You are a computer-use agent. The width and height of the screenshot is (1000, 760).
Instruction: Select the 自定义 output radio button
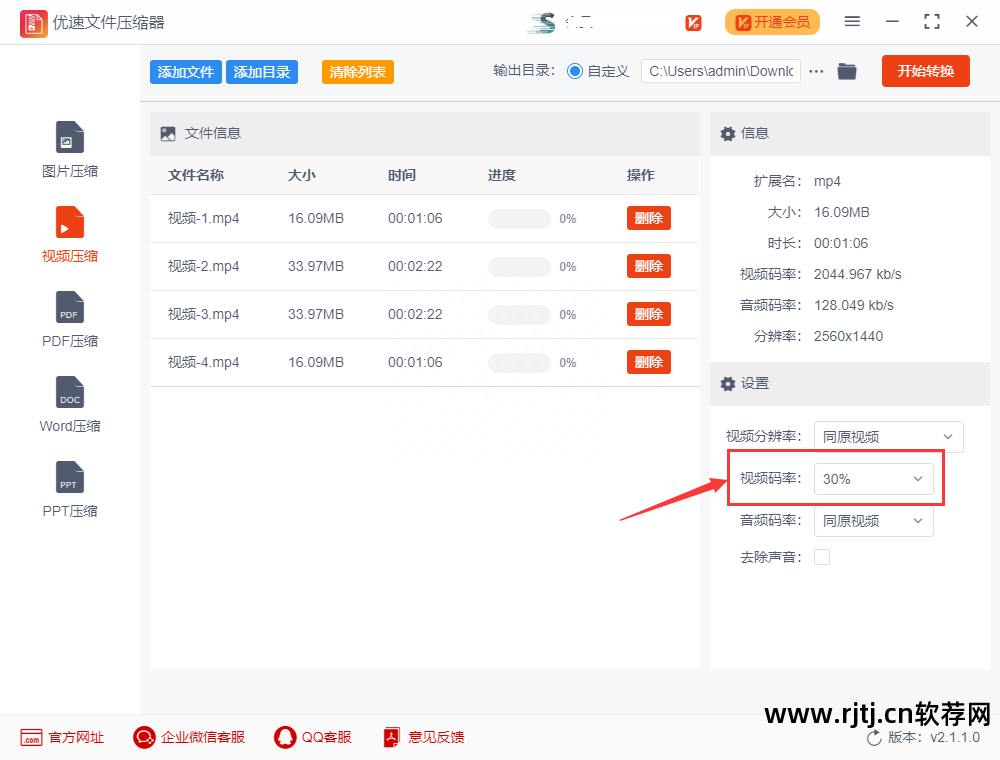pos(575,71)
